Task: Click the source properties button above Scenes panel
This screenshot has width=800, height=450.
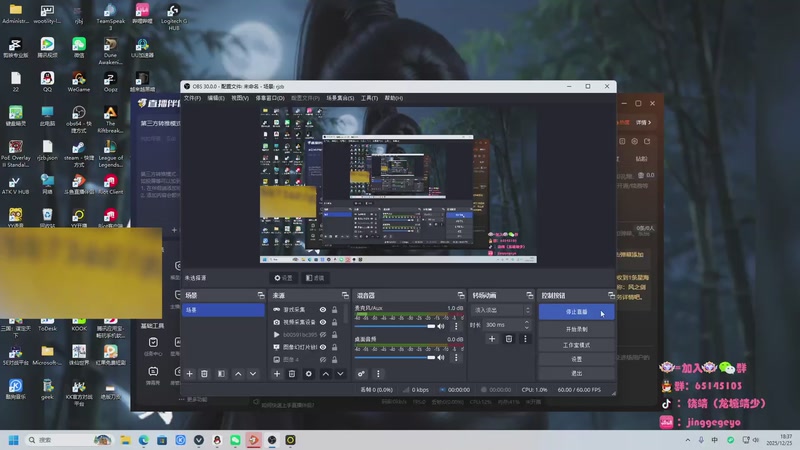Action: coord(284,278)
